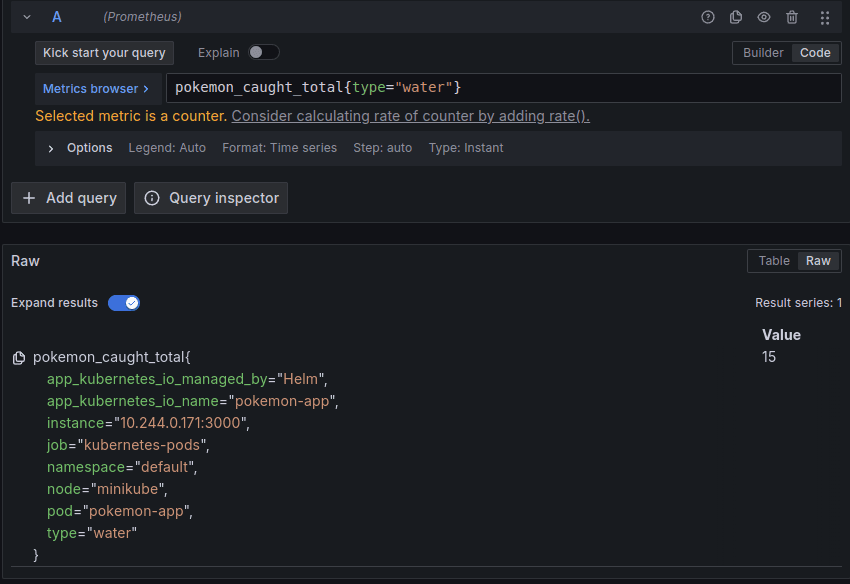Copy the pokemon_caught_total series to clipboard
Screen dimensions: 850x584
point(19,357)
